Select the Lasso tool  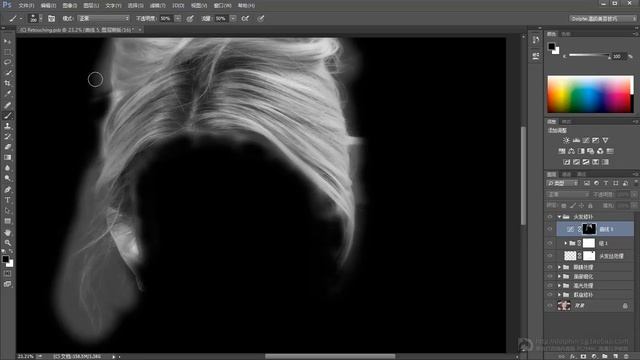click(x=7, y=62)
